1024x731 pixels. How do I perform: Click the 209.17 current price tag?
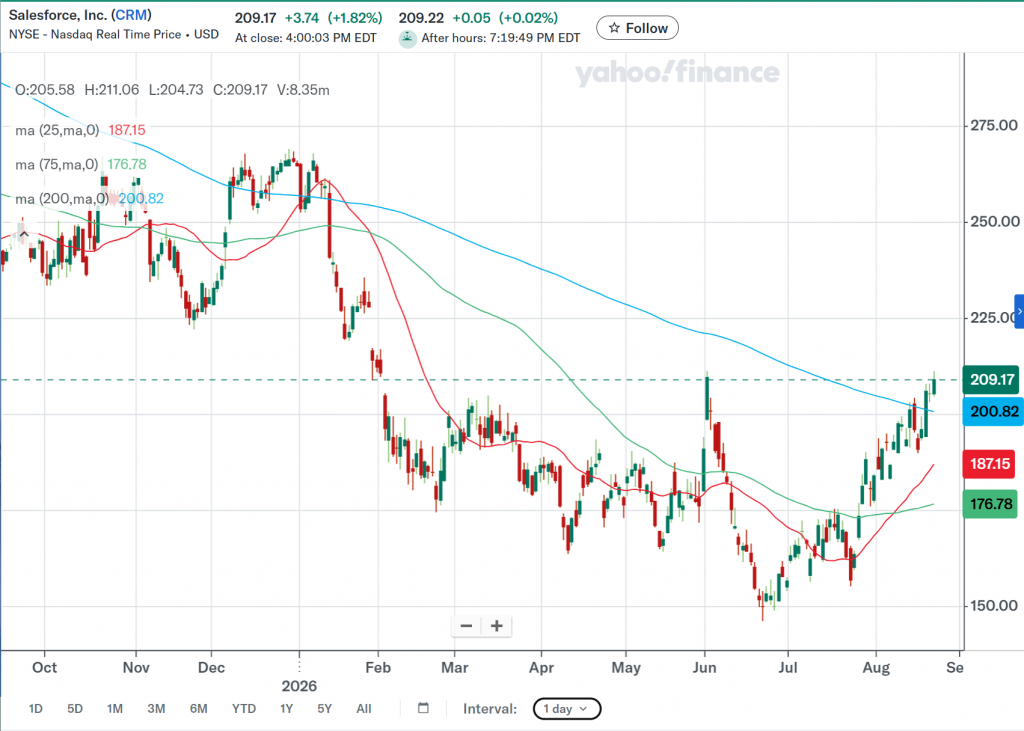point(991,380)
